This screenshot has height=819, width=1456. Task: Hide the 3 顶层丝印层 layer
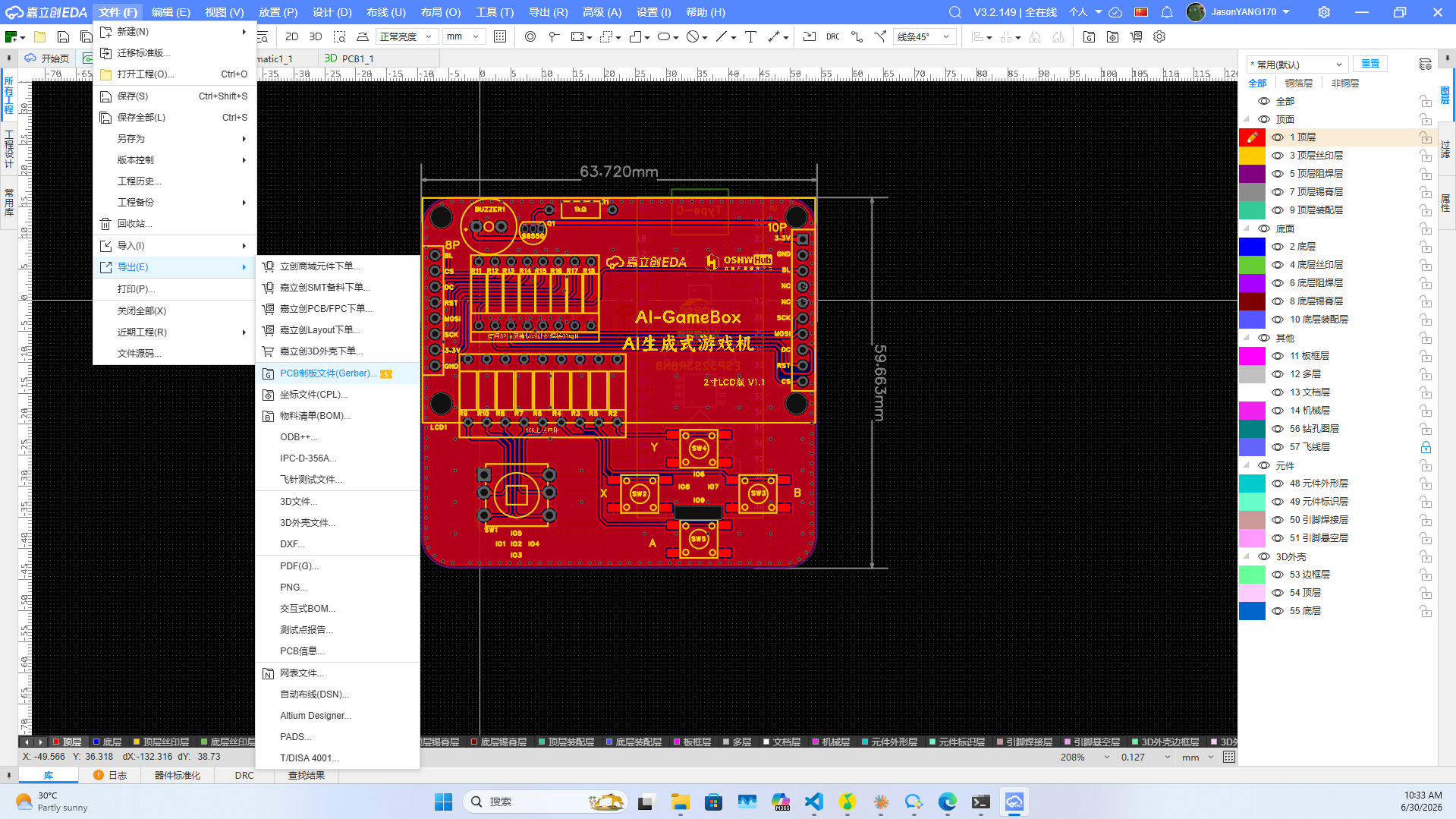click(x=1278, y=156)
